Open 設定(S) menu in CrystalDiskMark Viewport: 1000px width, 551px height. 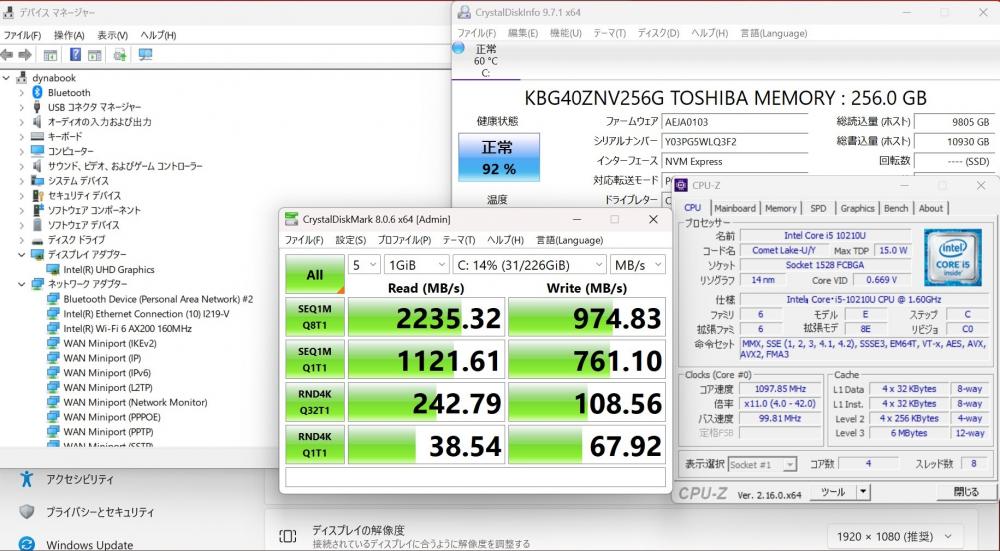(351, 240)
